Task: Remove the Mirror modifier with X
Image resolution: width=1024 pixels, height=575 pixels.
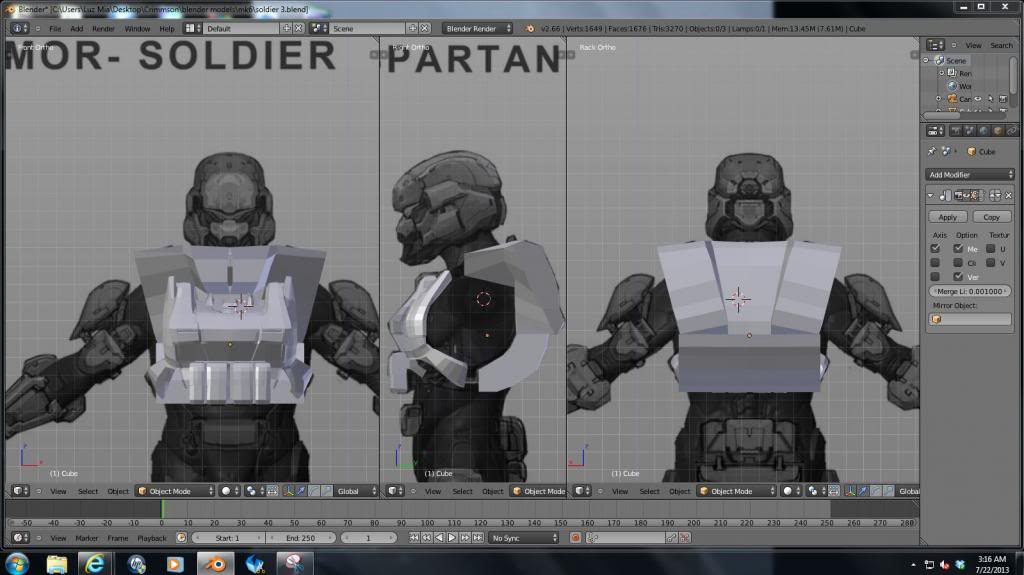Action: pos(1008,196)
